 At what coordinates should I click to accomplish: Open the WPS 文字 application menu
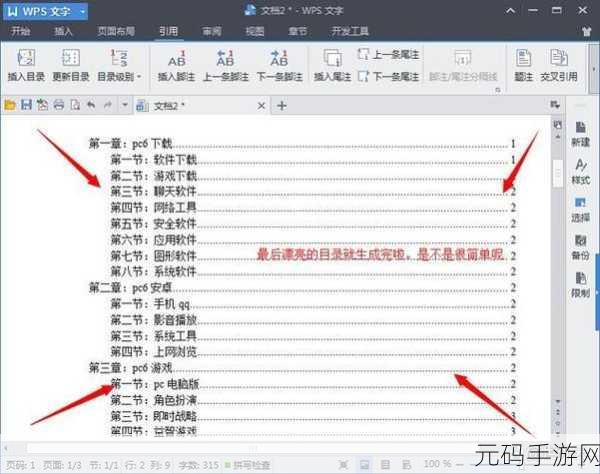tap(46, 11)
